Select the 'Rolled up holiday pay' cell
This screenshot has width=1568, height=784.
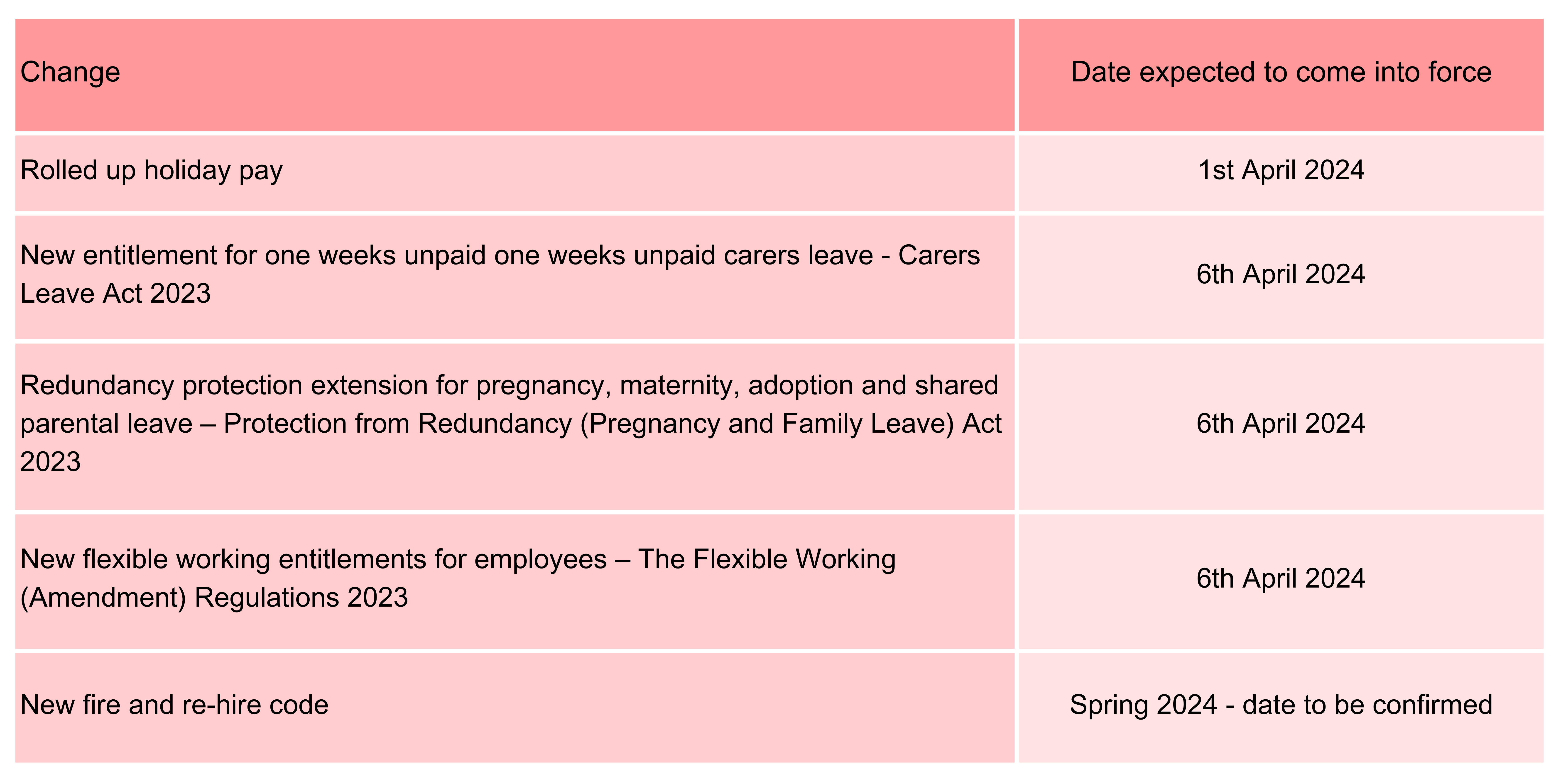514,173
